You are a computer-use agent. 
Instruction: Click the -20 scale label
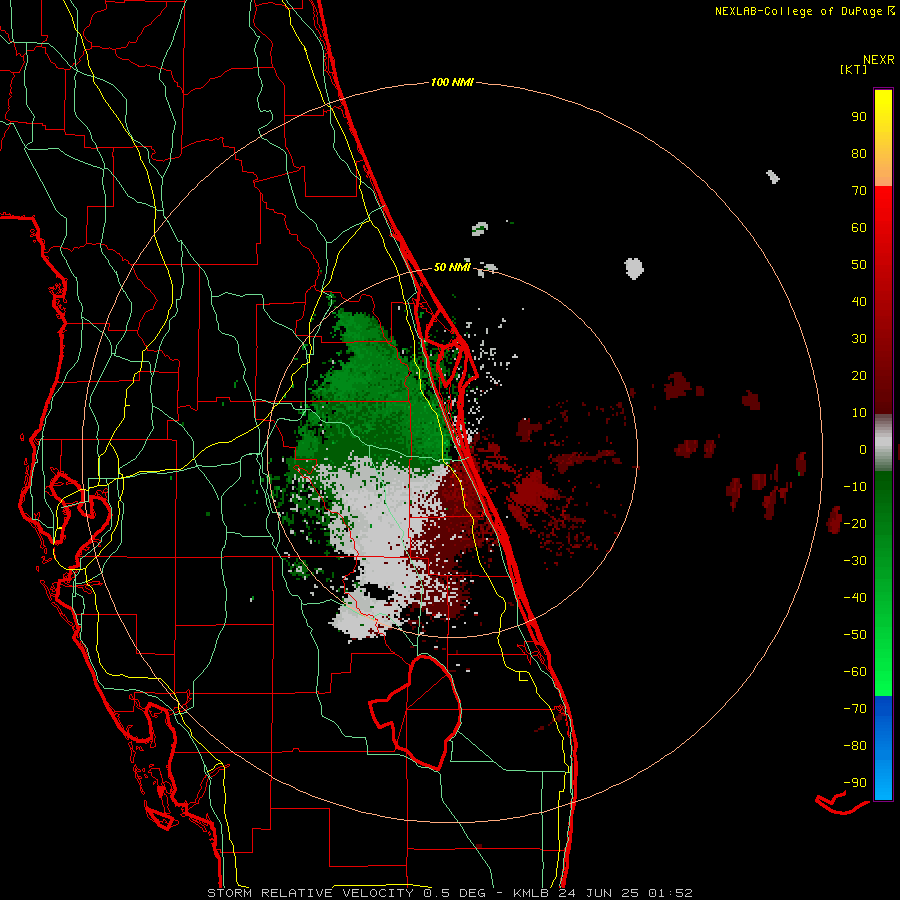coord(855,524)
